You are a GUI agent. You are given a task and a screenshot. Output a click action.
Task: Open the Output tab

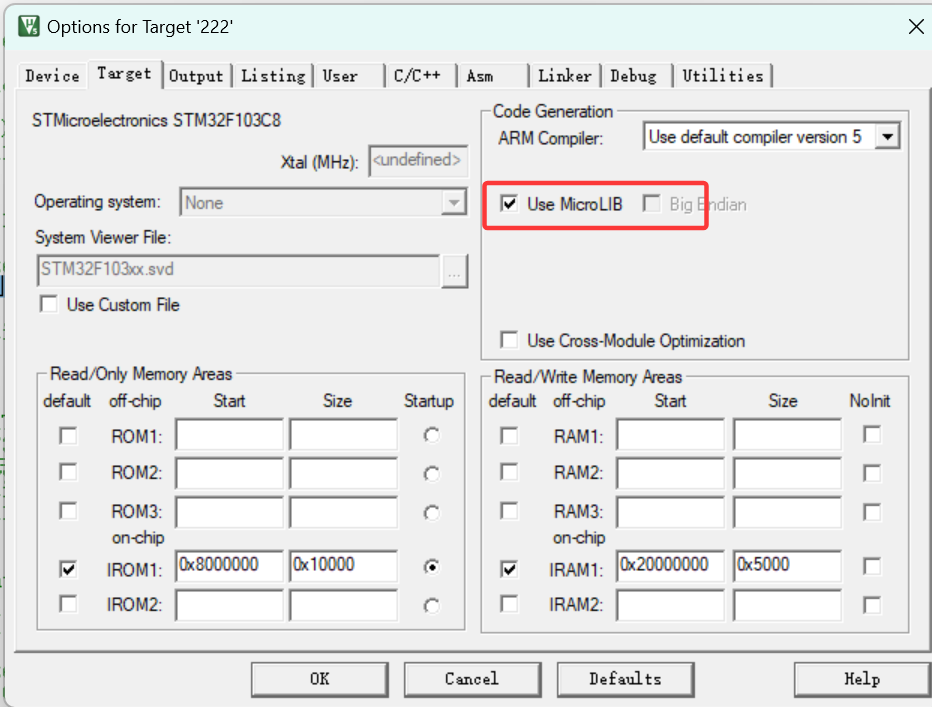pos(196,76)
